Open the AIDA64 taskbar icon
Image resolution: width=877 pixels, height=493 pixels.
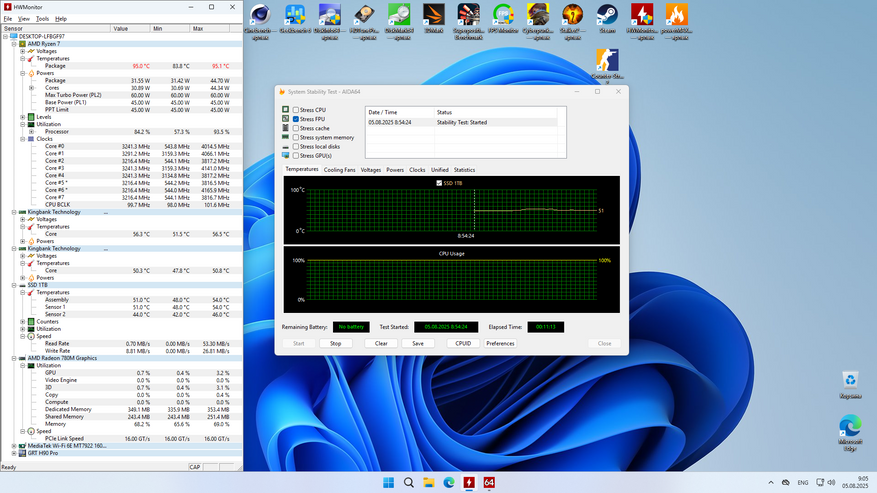tap(490, 483)
